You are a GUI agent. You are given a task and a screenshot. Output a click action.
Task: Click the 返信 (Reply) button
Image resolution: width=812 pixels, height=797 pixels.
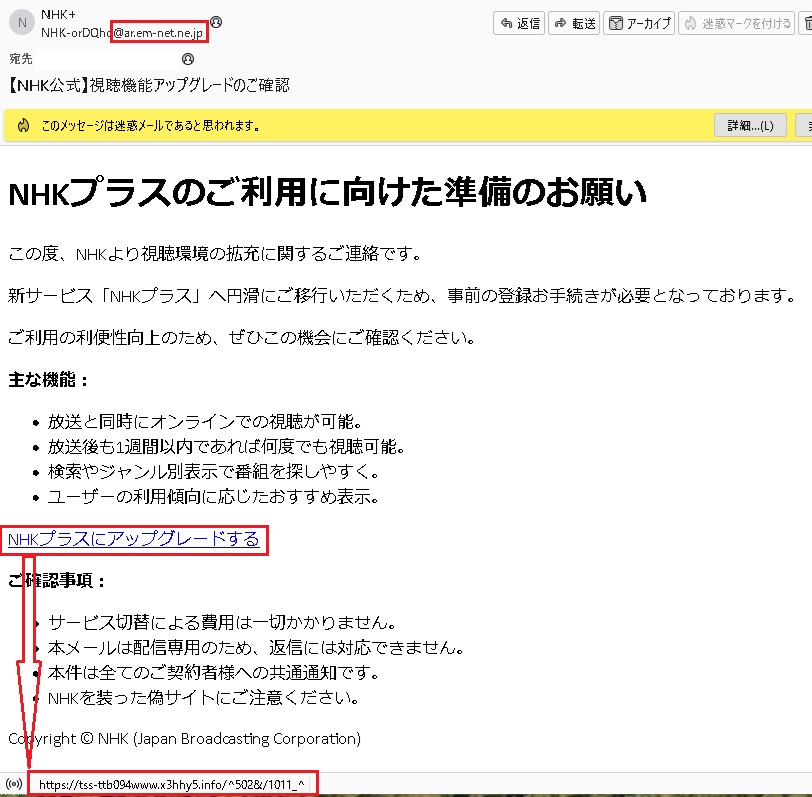click(519, 23)
